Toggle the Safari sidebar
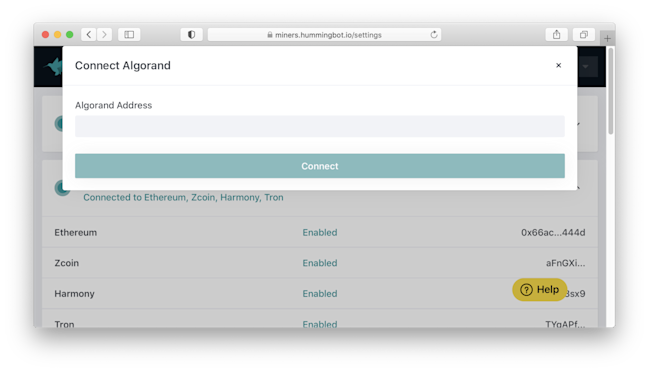Screen dimensions: 649x372 (x=129, y=35)
